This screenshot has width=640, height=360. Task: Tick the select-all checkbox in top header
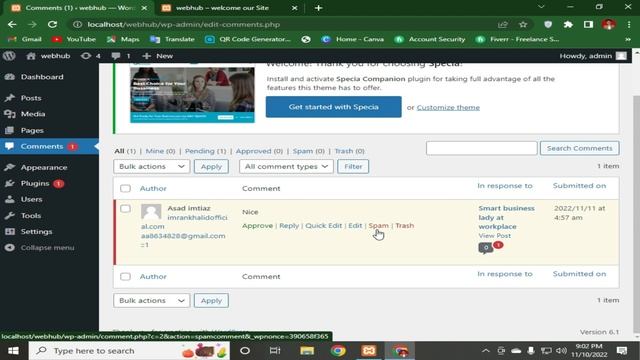125,189
